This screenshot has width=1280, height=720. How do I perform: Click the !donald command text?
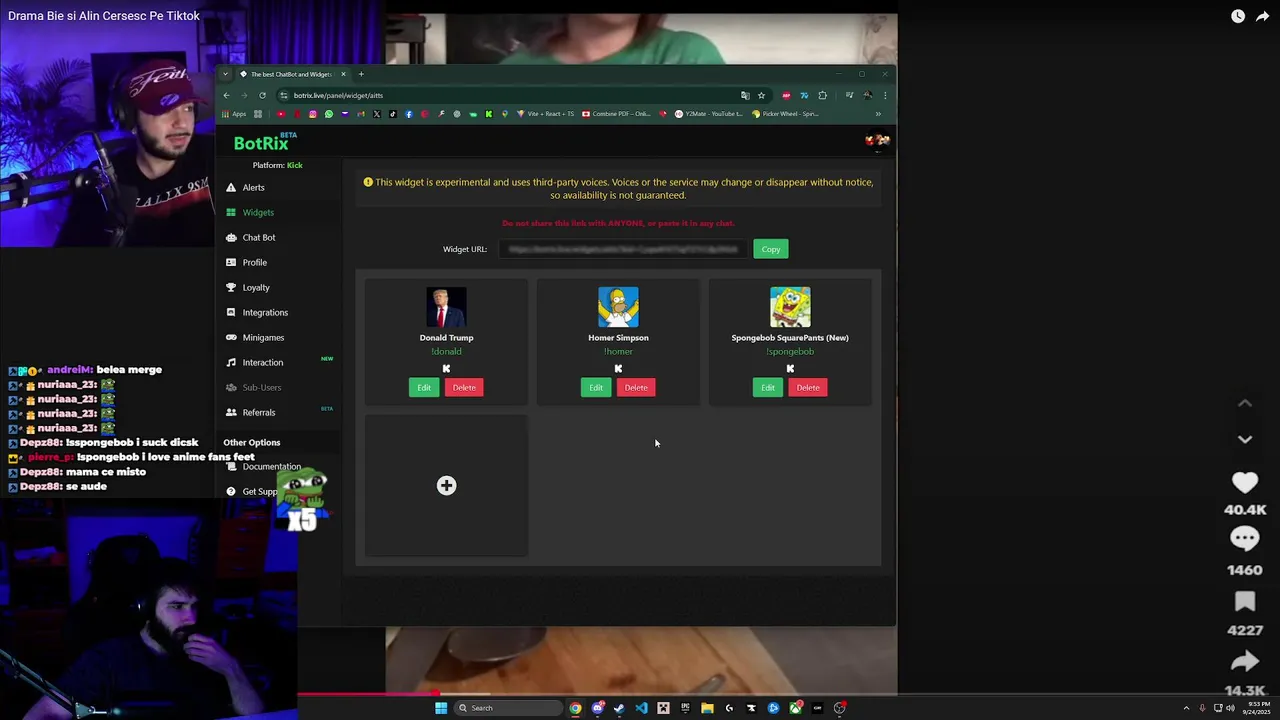click(x=446, y=351)
